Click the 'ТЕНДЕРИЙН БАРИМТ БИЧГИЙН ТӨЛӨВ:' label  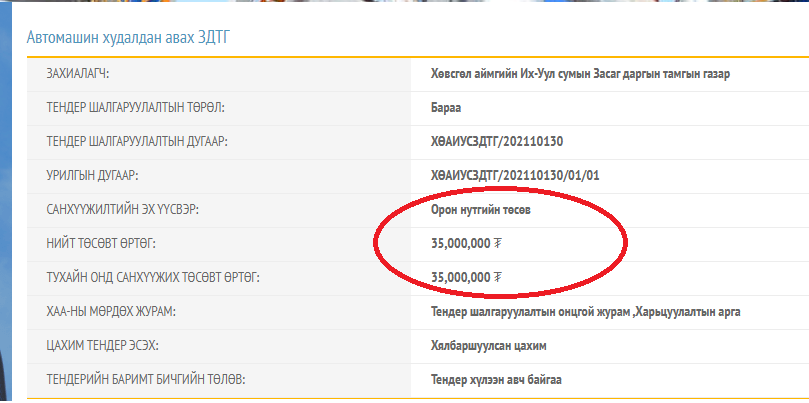145,380
